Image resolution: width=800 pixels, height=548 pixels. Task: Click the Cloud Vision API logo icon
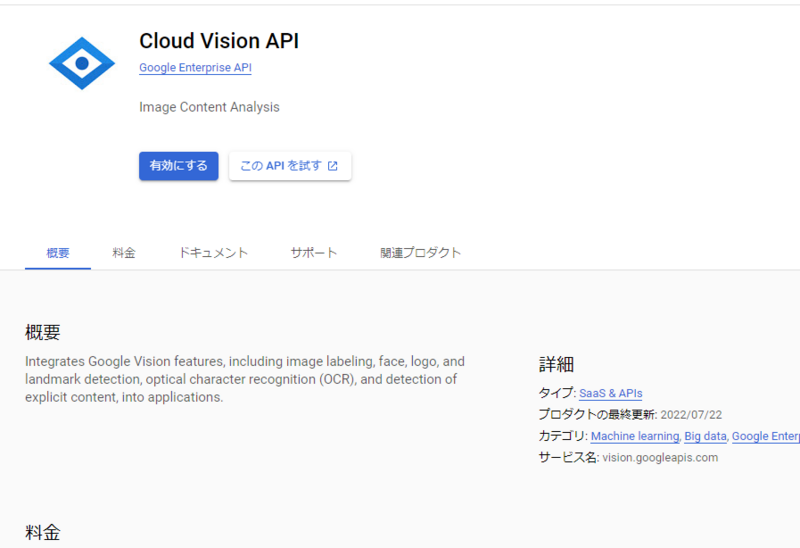click(82, 63)
